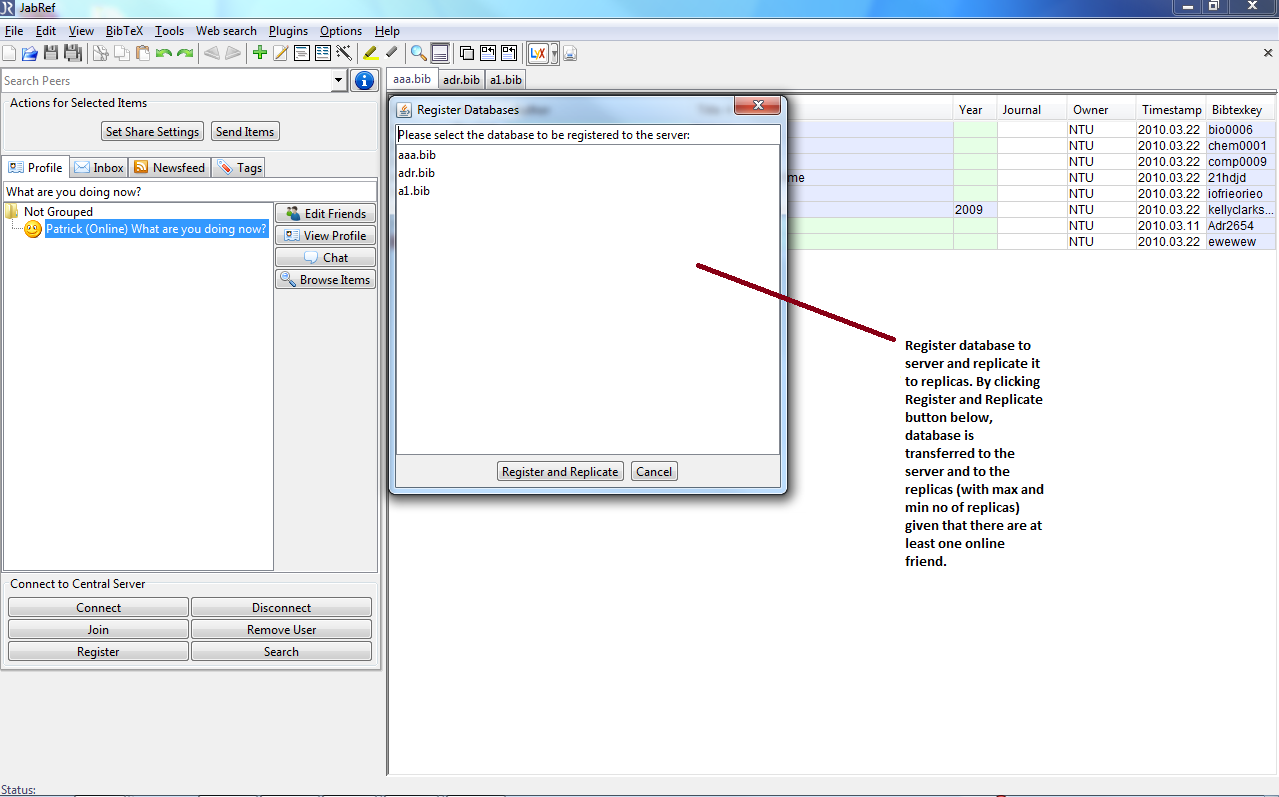Screen dimensions: 1279x797
Task: Click the New database icon
Action: coord(9,53)
